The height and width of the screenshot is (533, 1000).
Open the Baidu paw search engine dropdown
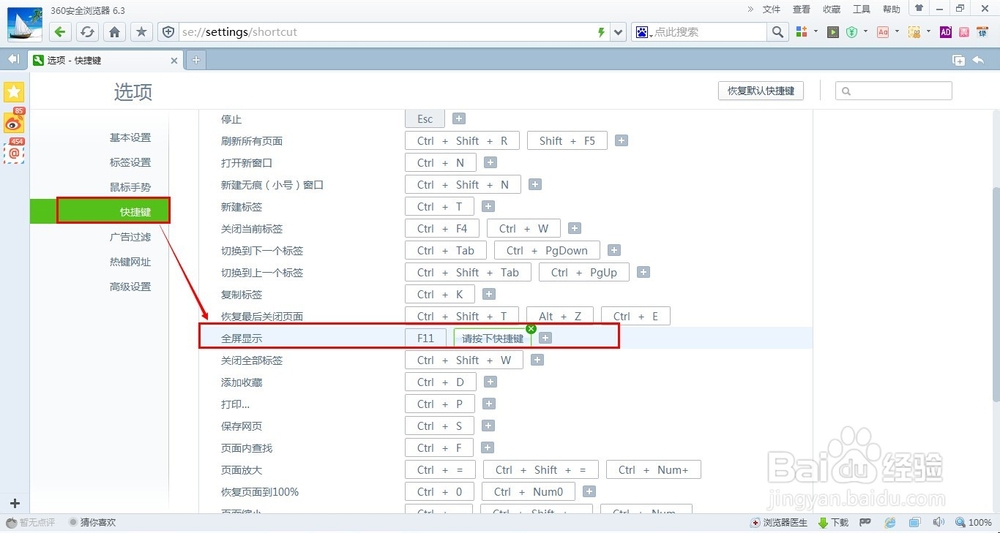tap(643, 32)
